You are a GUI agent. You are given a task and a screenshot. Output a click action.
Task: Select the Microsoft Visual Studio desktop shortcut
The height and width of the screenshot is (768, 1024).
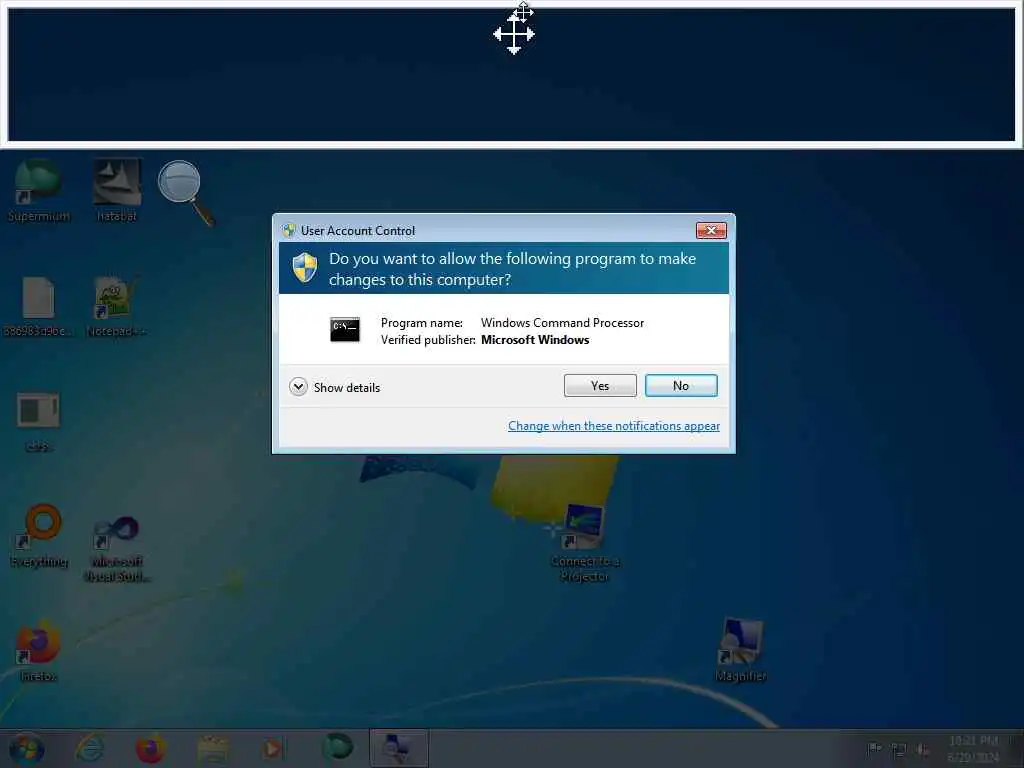117,549
